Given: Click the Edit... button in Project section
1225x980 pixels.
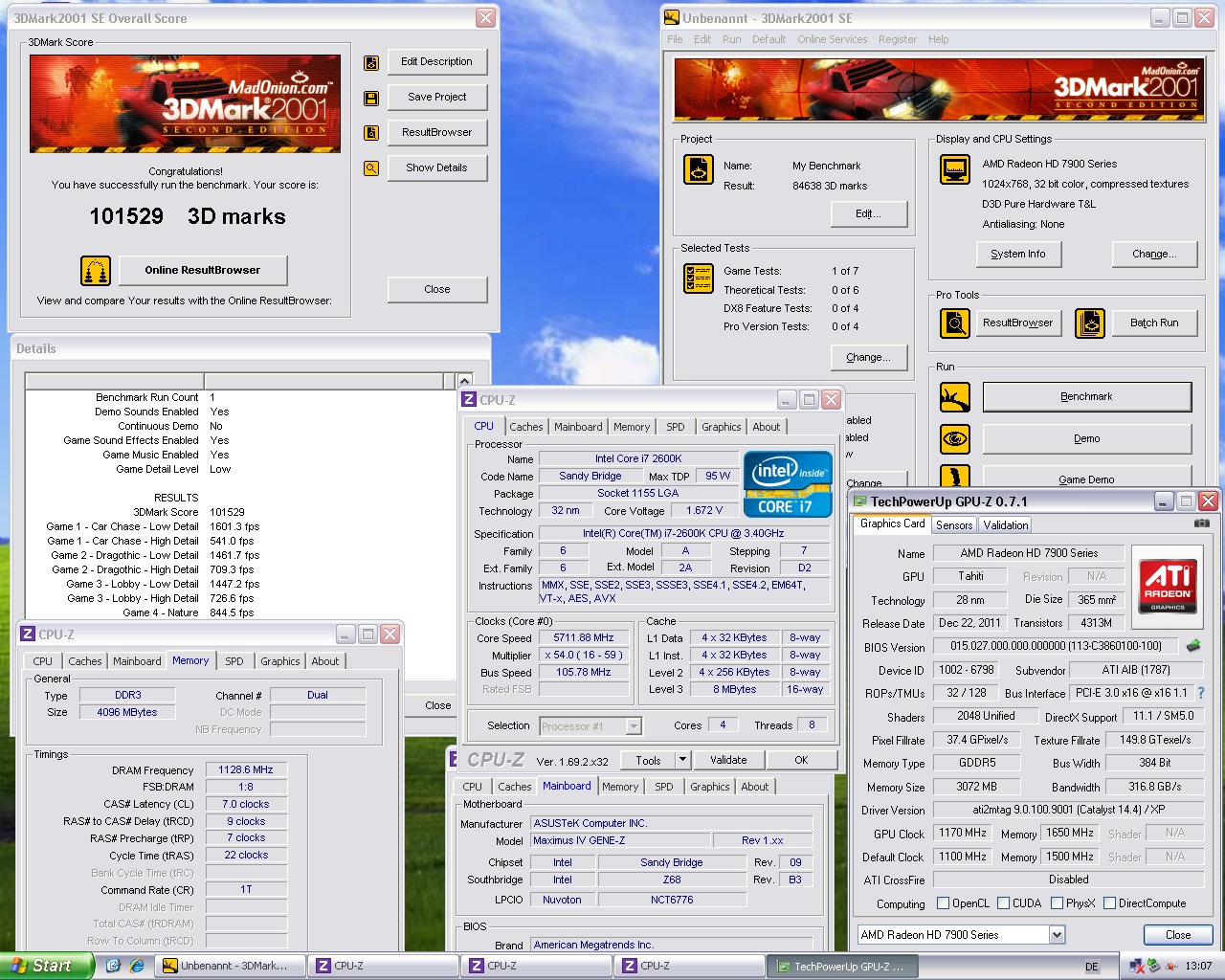Looking at the screenshot, I should point(869,214).
